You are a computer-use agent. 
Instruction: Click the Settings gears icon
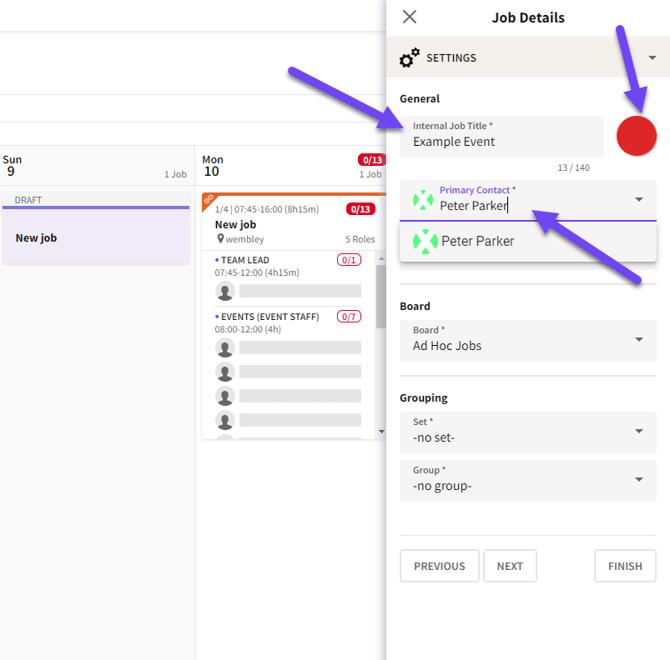(x=409, y=58)
